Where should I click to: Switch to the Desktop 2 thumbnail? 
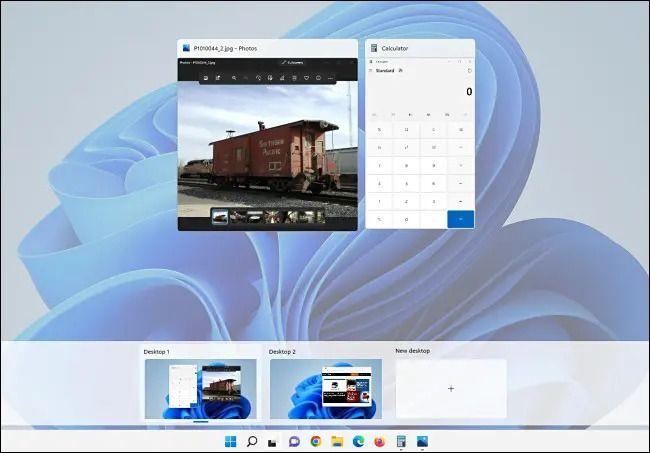[x=326, y=389]
